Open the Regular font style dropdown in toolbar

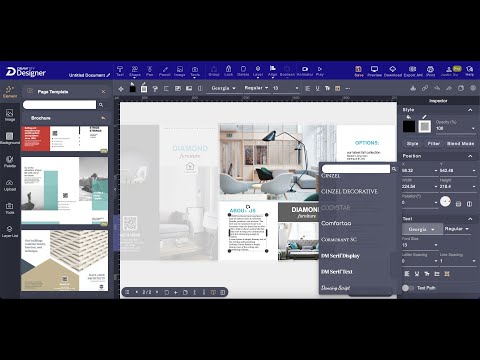pyautogui.click(x=256, y=88)
